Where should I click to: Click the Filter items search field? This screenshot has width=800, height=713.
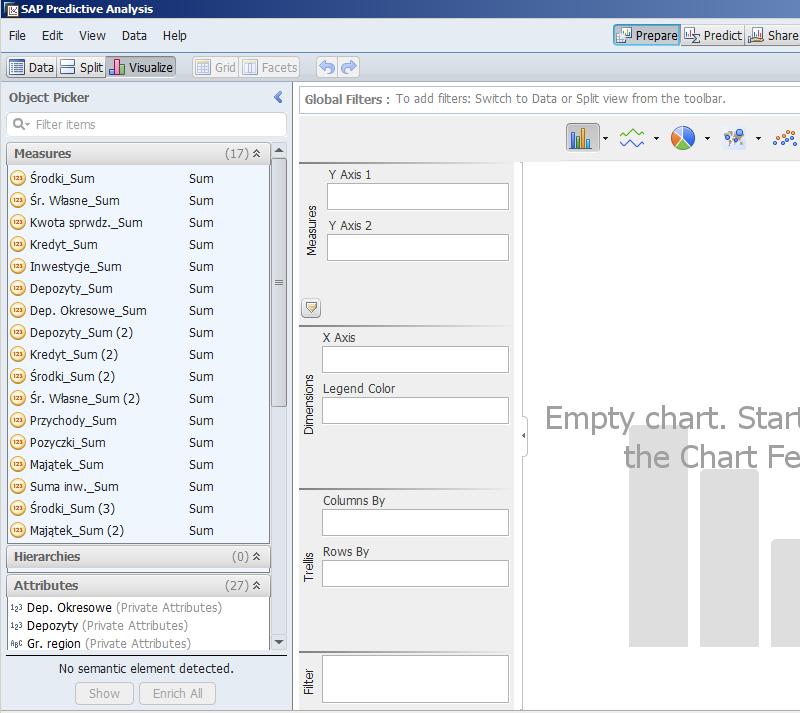(x=146, y=125)
